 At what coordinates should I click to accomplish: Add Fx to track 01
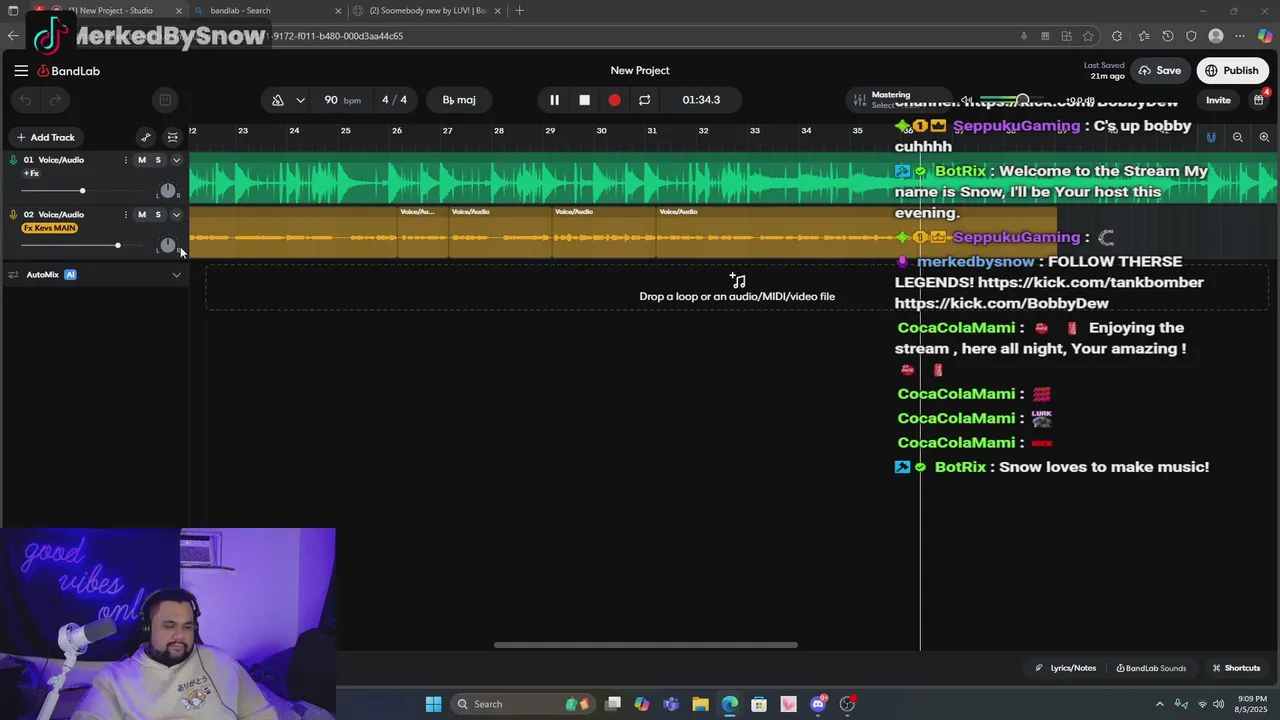pos(31,174)
